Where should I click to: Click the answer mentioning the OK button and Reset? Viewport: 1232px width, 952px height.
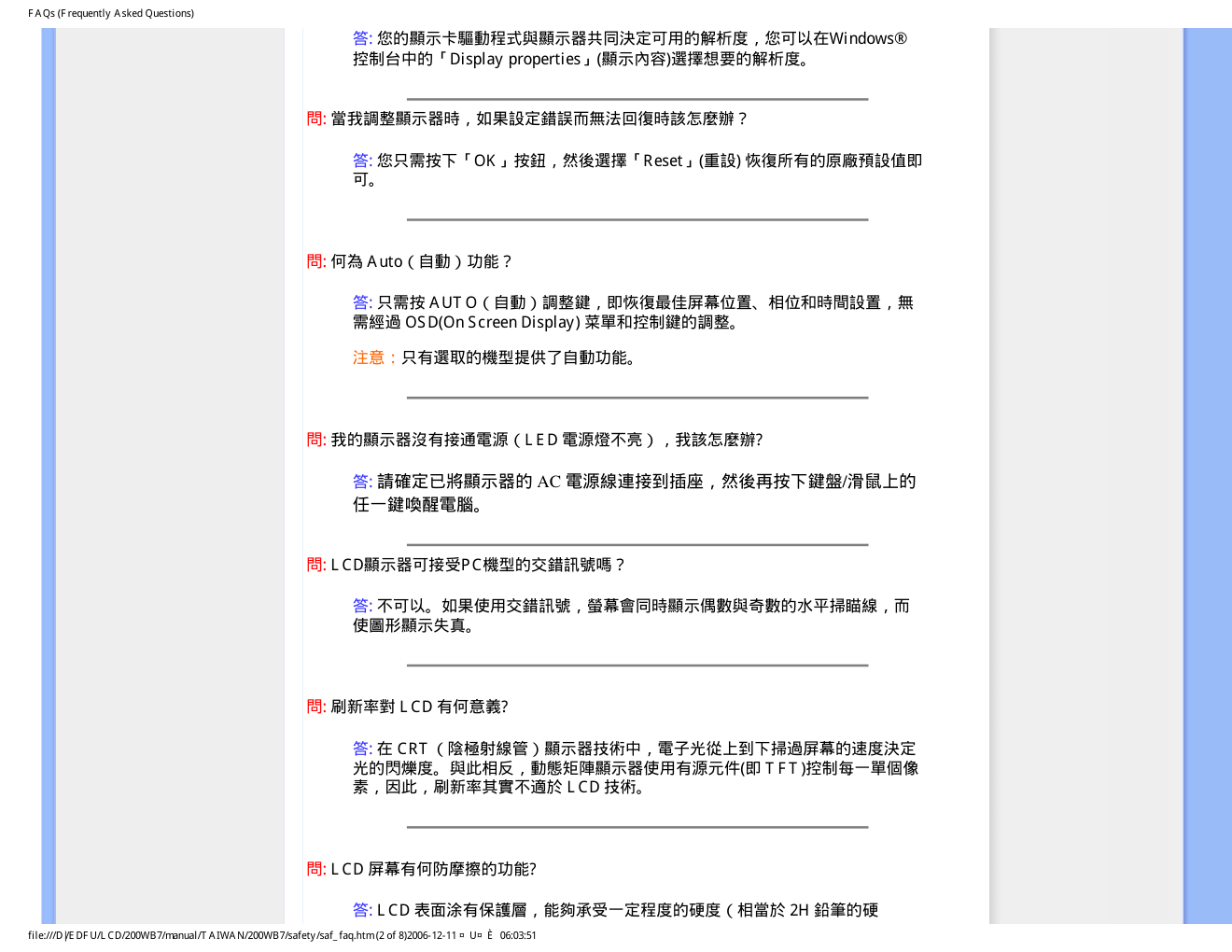637,170
